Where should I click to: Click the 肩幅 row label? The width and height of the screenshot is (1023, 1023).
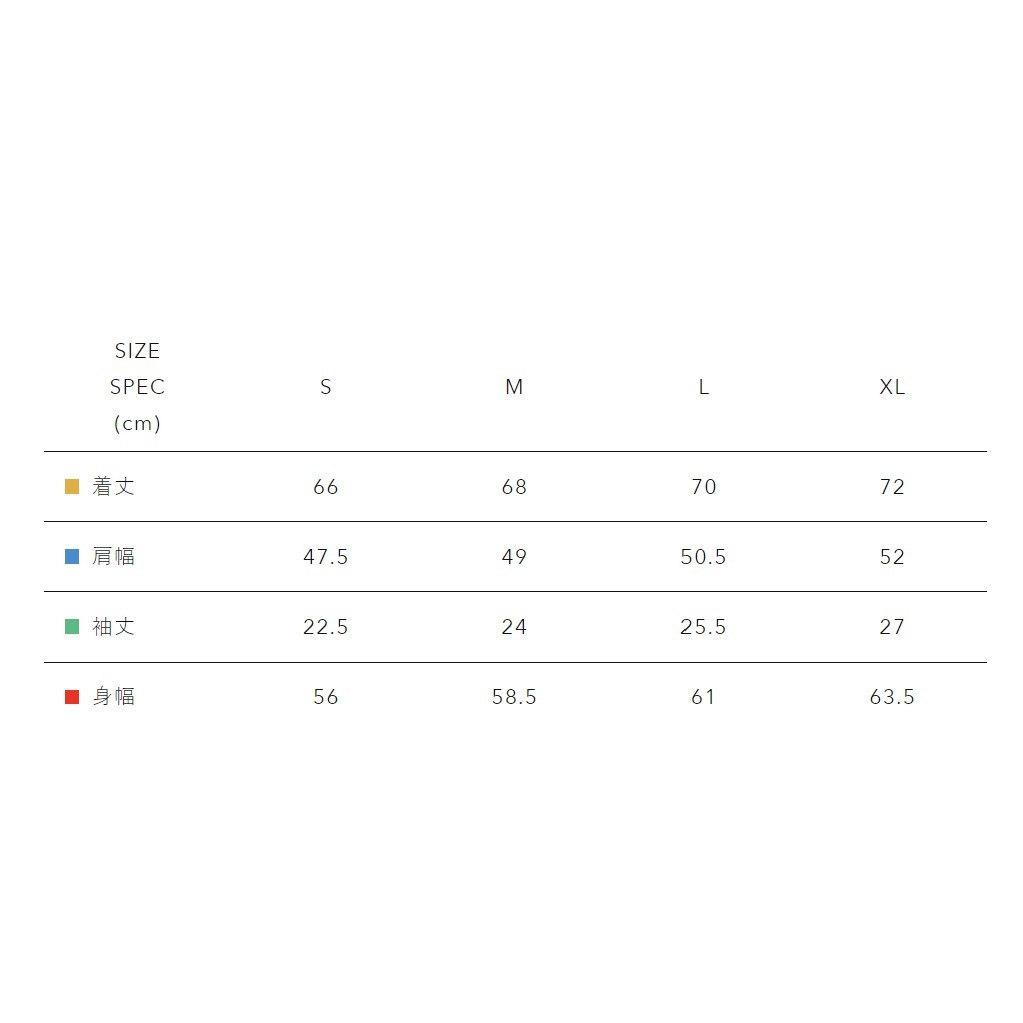[114, 557]
